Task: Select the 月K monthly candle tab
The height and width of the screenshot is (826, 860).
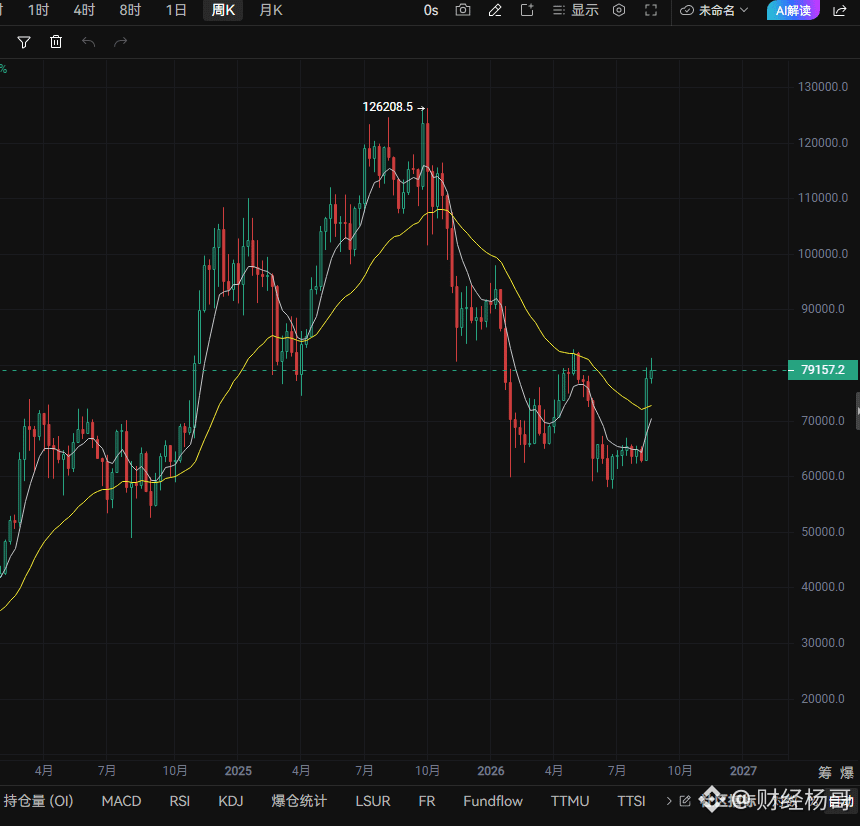Action: click(271, 10)
